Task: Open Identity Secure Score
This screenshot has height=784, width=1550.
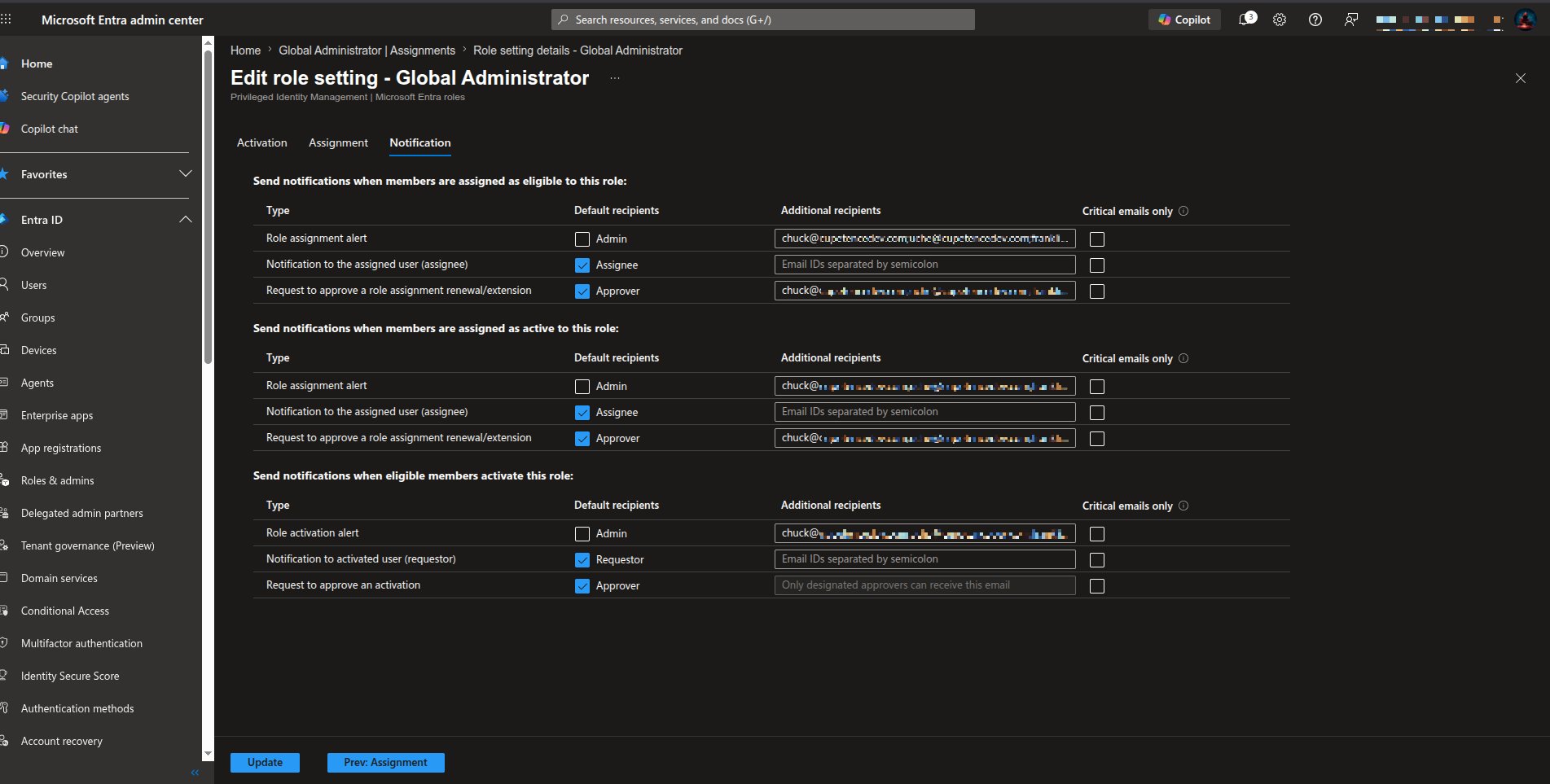Action: pyautogui.click(x=70, y=676)
